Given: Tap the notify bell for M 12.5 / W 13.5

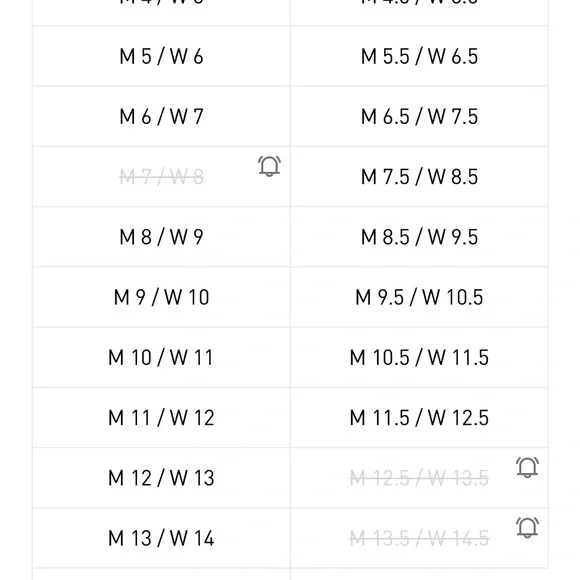Looking at the screenshot, I should 527,467.
